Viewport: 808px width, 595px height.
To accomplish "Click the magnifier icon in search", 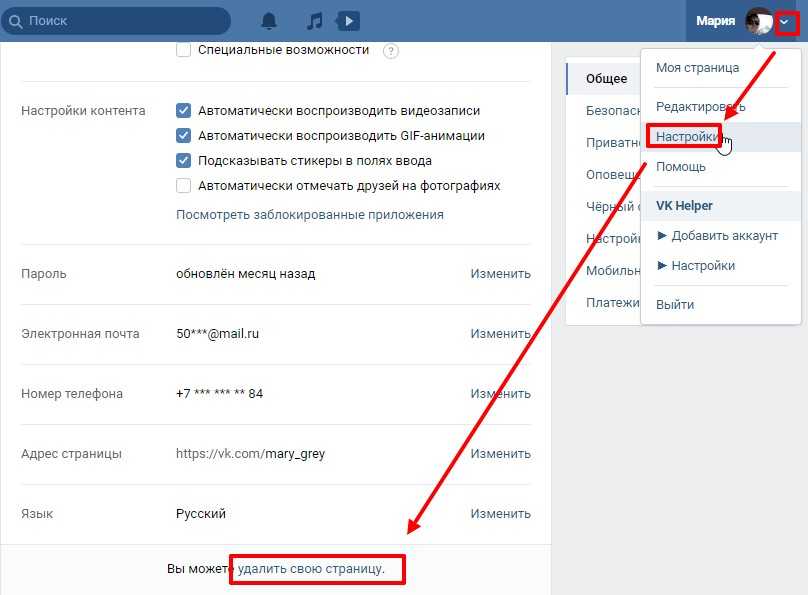I will point(15,21).
